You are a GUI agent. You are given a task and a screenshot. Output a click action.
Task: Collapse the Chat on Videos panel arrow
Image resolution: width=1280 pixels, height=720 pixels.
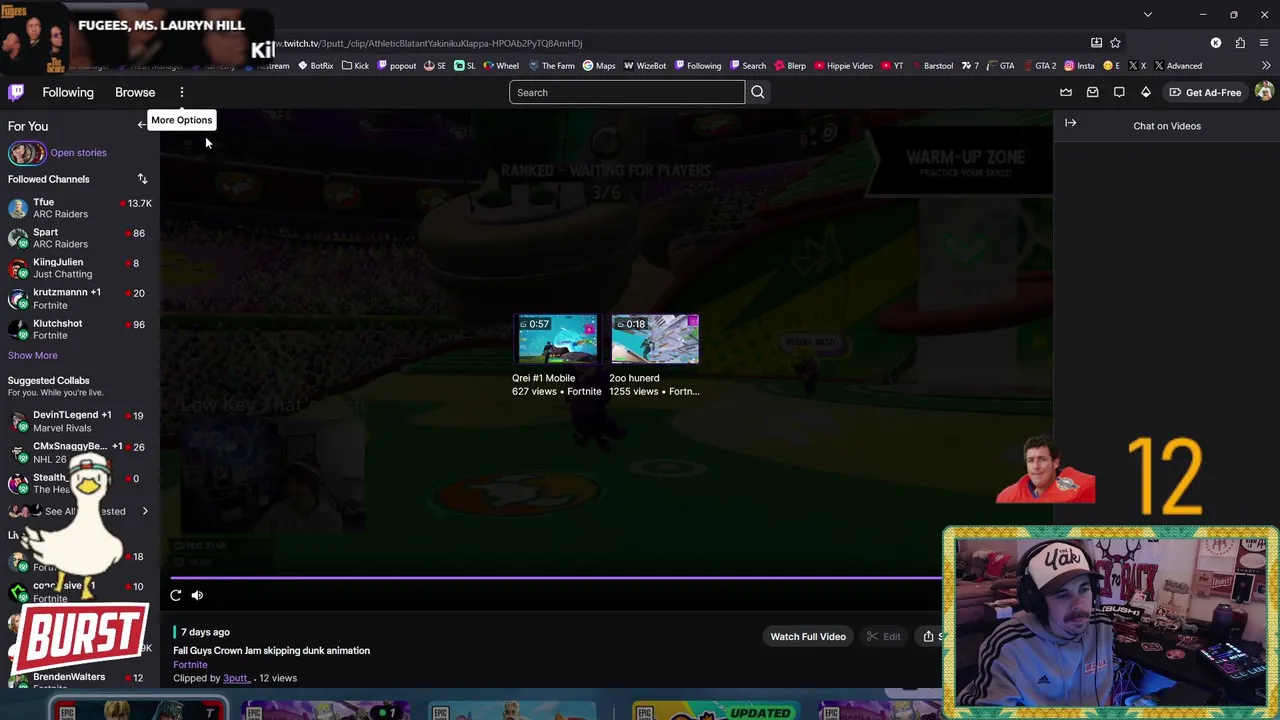(1070, 123)
